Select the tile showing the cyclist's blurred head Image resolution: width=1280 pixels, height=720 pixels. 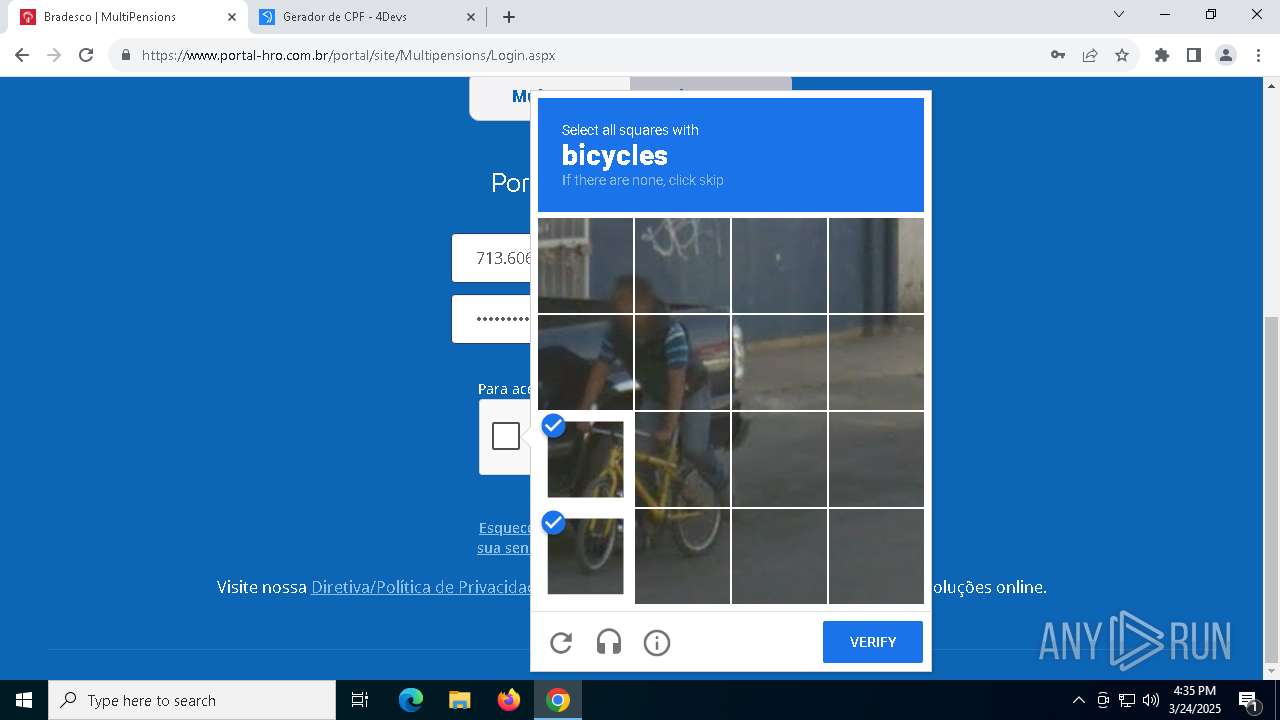[x=585, y=265]
